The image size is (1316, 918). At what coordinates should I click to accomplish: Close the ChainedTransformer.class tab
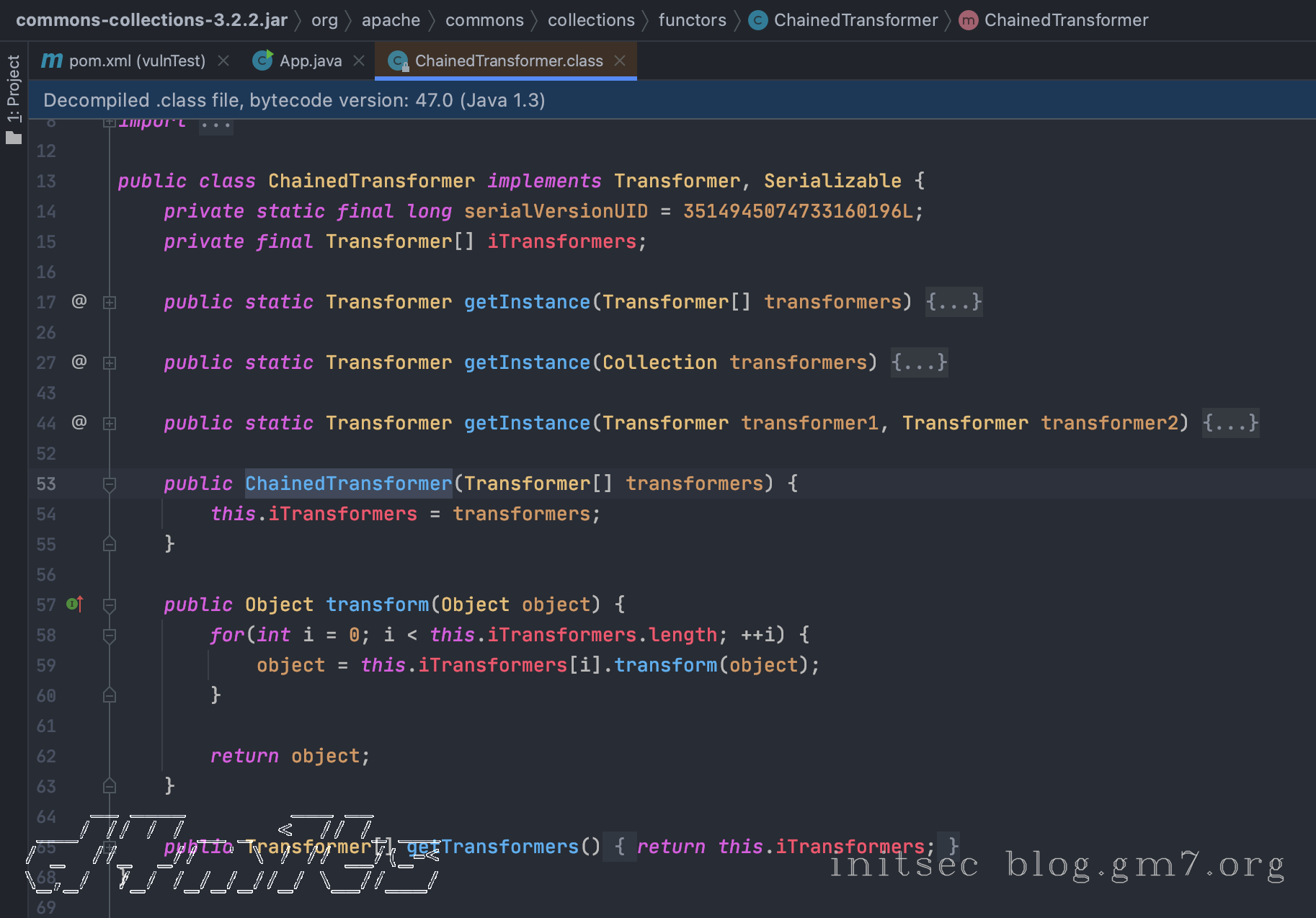620,61
